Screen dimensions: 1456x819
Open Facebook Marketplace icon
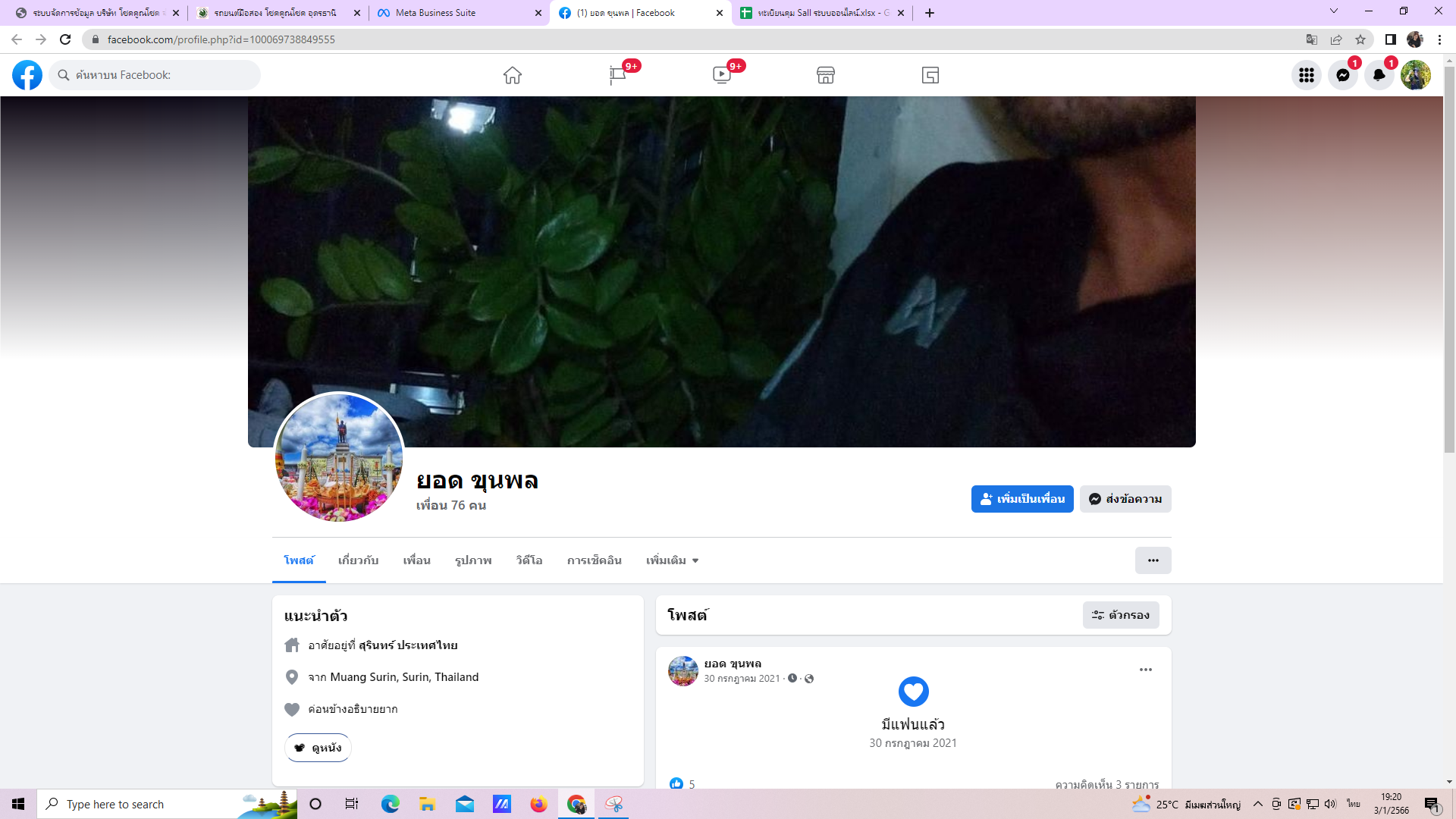pos(826,75)
